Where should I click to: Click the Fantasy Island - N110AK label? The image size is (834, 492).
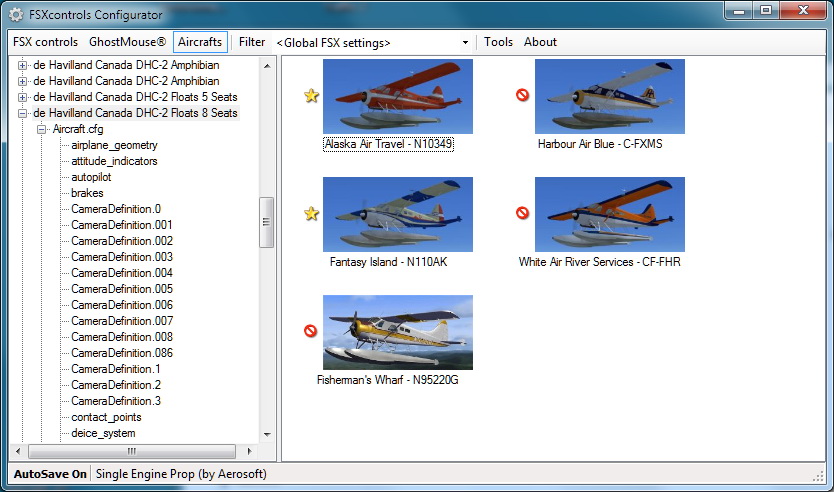click(388, 262)
